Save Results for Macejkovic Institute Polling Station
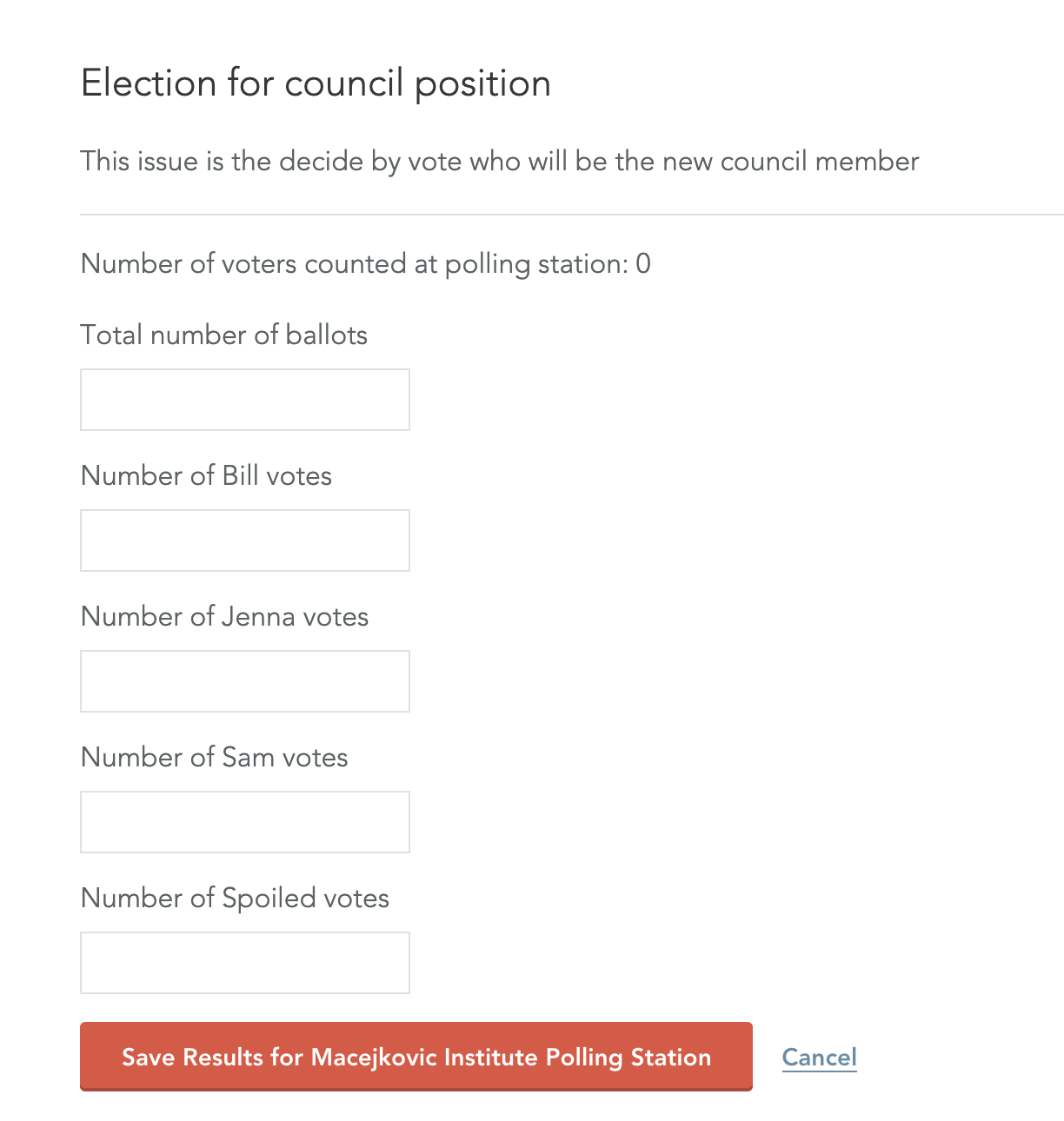 coord(416,1057)
